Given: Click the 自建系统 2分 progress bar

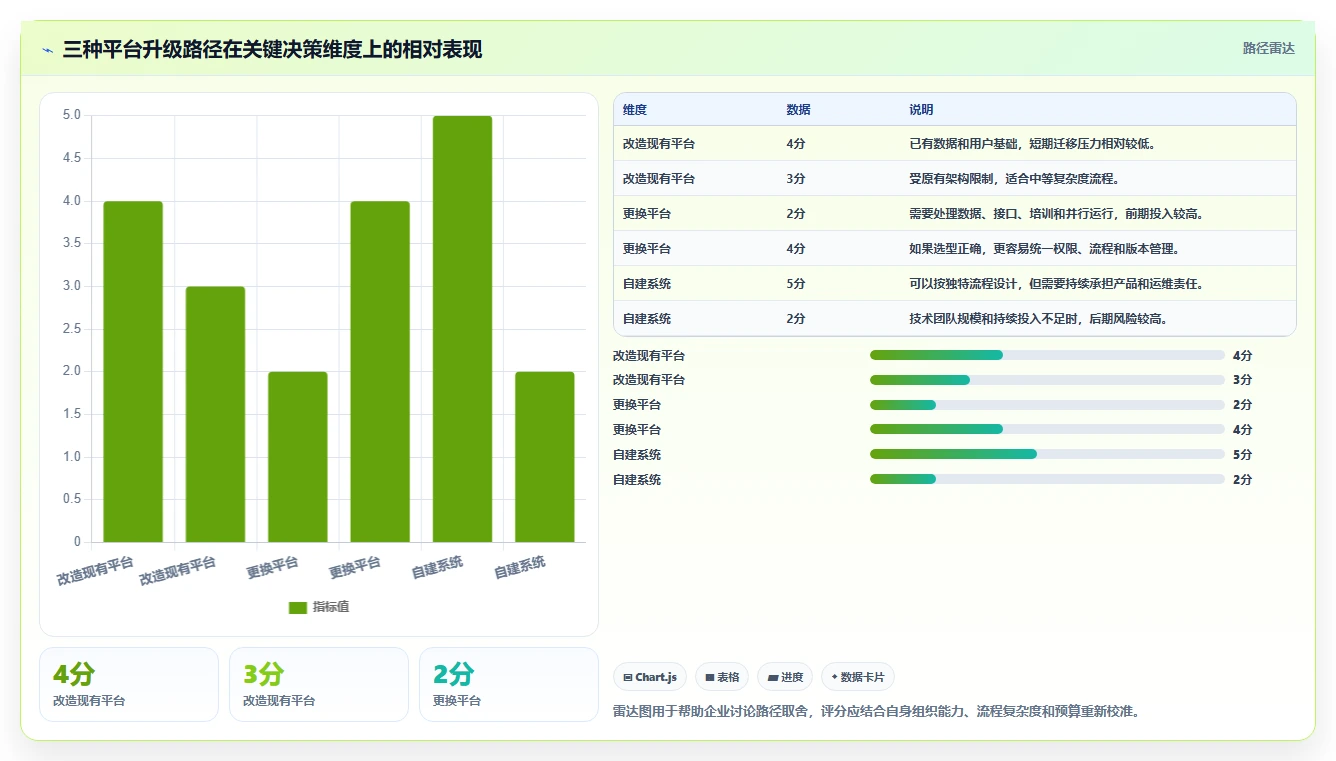Looking at the screenshot, I should tap(1047, 479).
